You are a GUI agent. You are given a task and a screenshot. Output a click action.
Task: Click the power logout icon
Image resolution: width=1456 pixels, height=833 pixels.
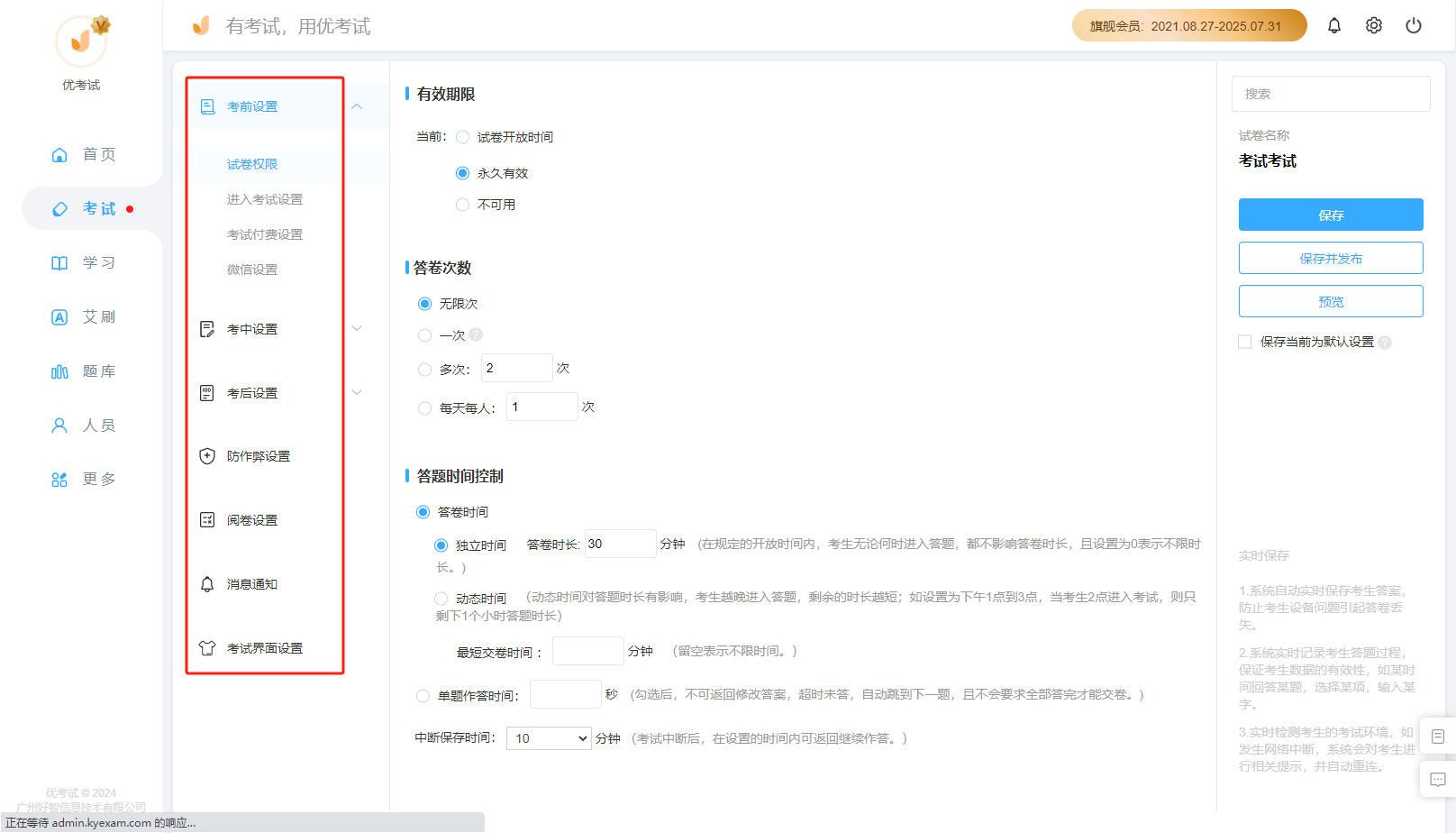(1414, 26)
